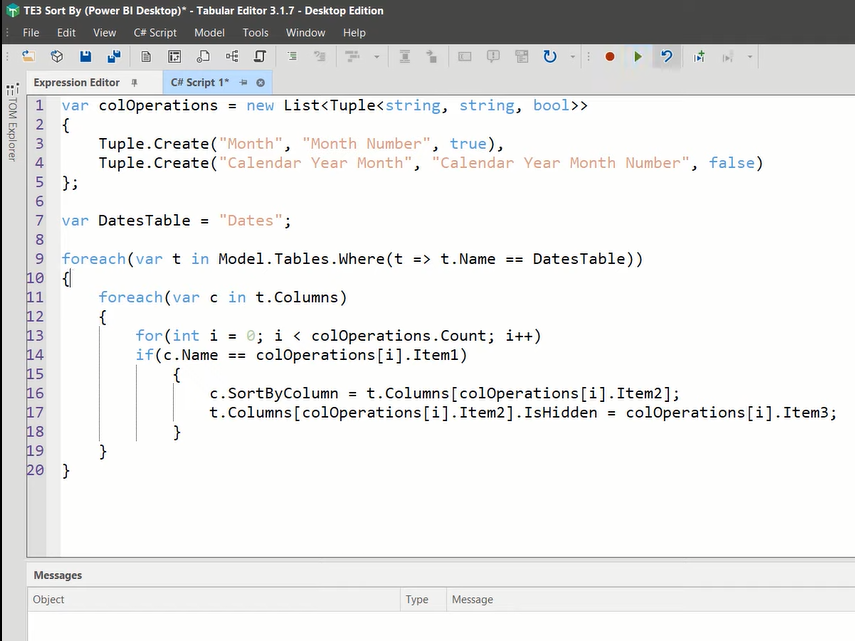Expand the TOM Explorer side panel
This screenshot has width=855, height=641.
pyautogui.click(x=12, y=123)
